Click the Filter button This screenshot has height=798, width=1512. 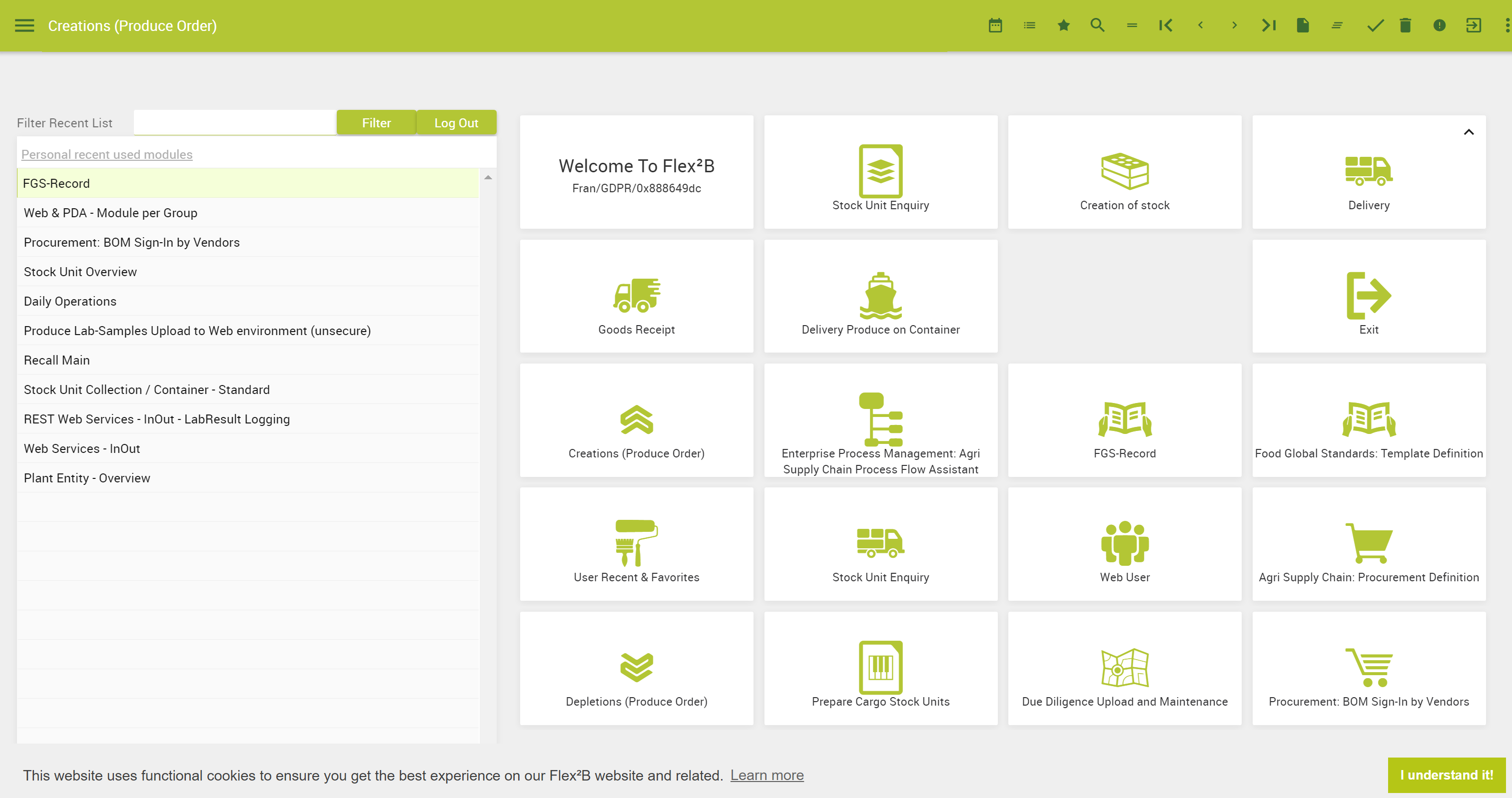[x=376, y=123]
